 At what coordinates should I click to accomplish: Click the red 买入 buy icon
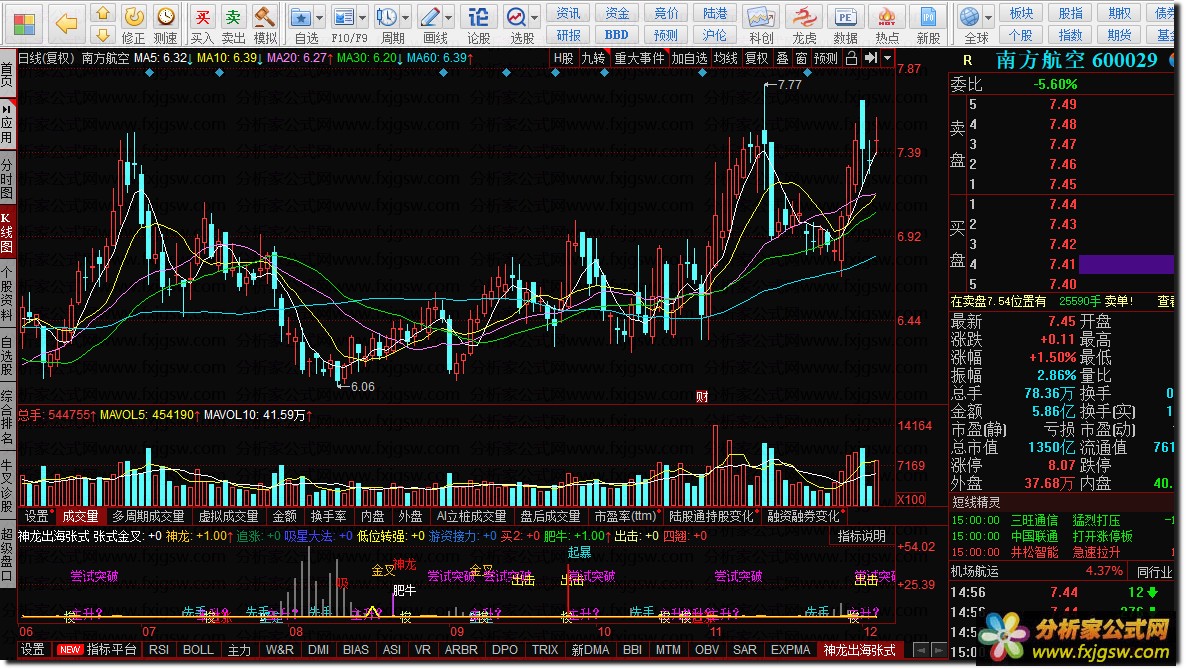click(x=202, y=23)
